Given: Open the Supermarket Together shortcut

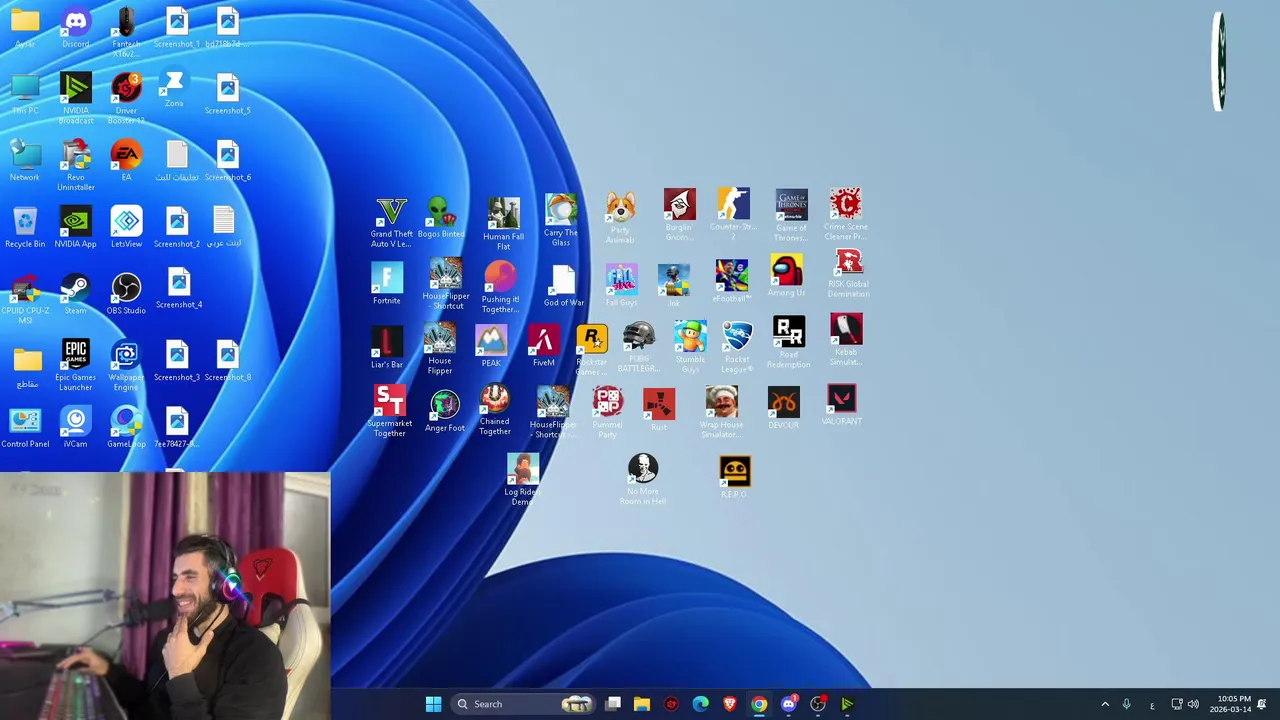Looking at the screenshot, I should 389,412.
